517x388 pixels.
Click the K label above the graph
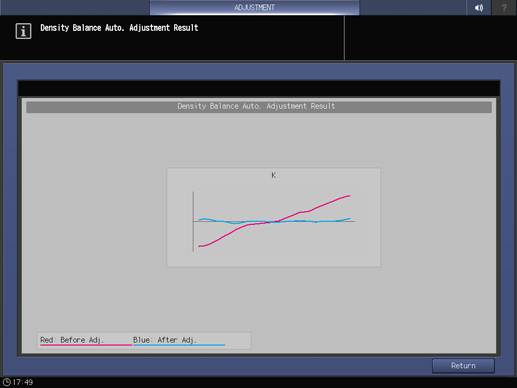point(274,175)
